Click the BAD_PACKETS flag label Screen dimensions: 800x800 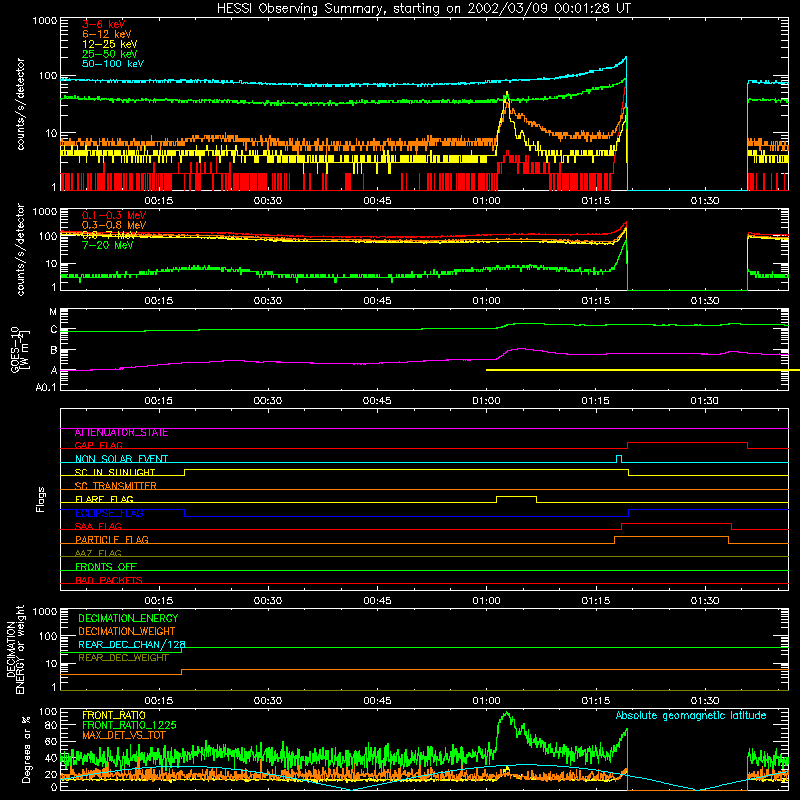pyautogui.click(x=109, y=580)
